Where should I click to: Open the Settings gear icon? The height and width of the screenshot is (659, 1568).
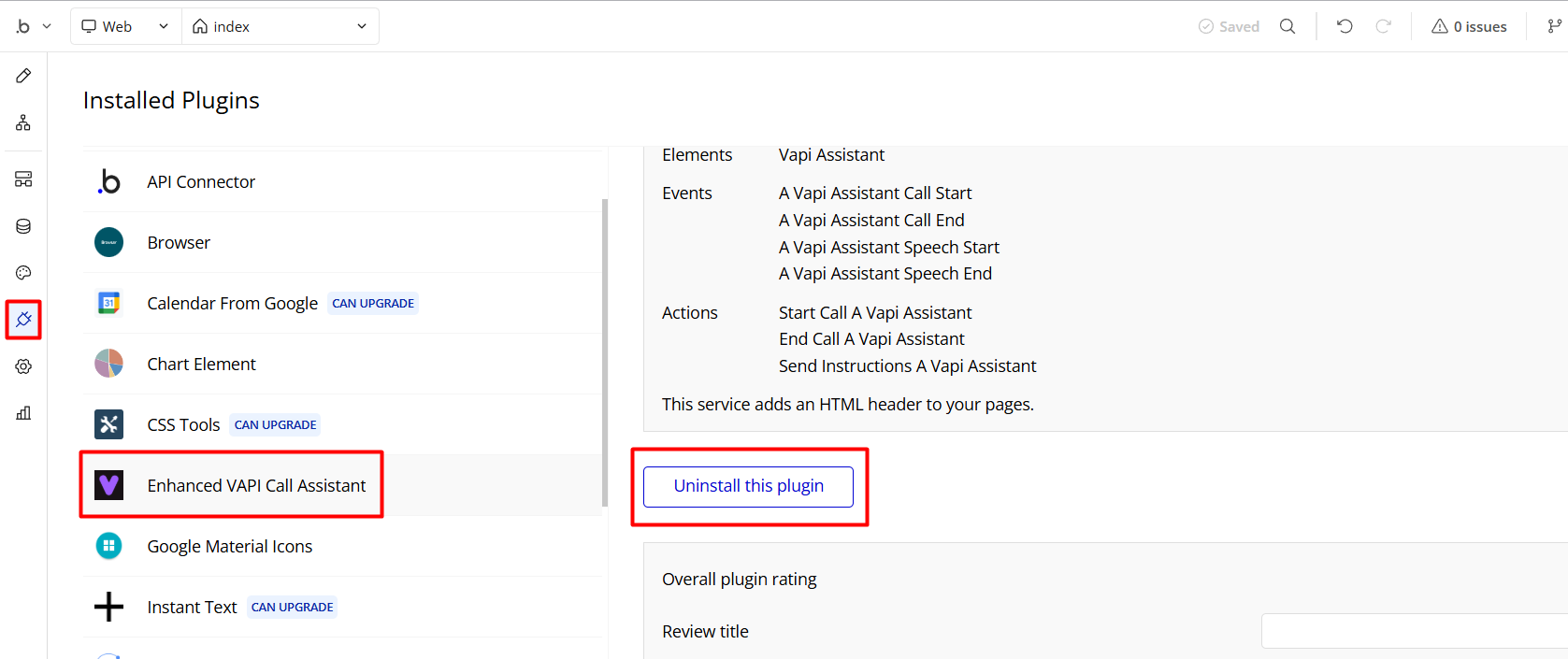pos(23,366)
